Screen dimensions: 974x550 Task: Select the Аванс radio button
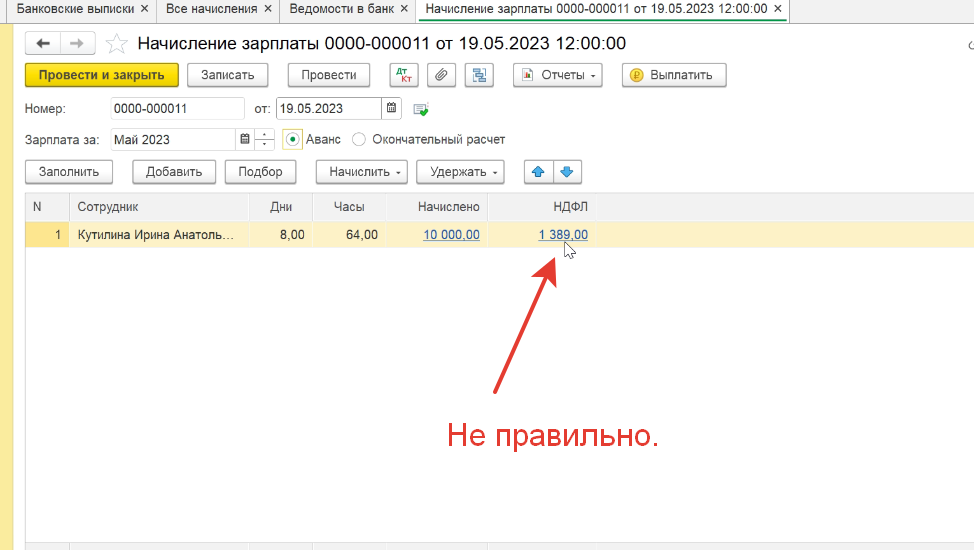[293, 140]
